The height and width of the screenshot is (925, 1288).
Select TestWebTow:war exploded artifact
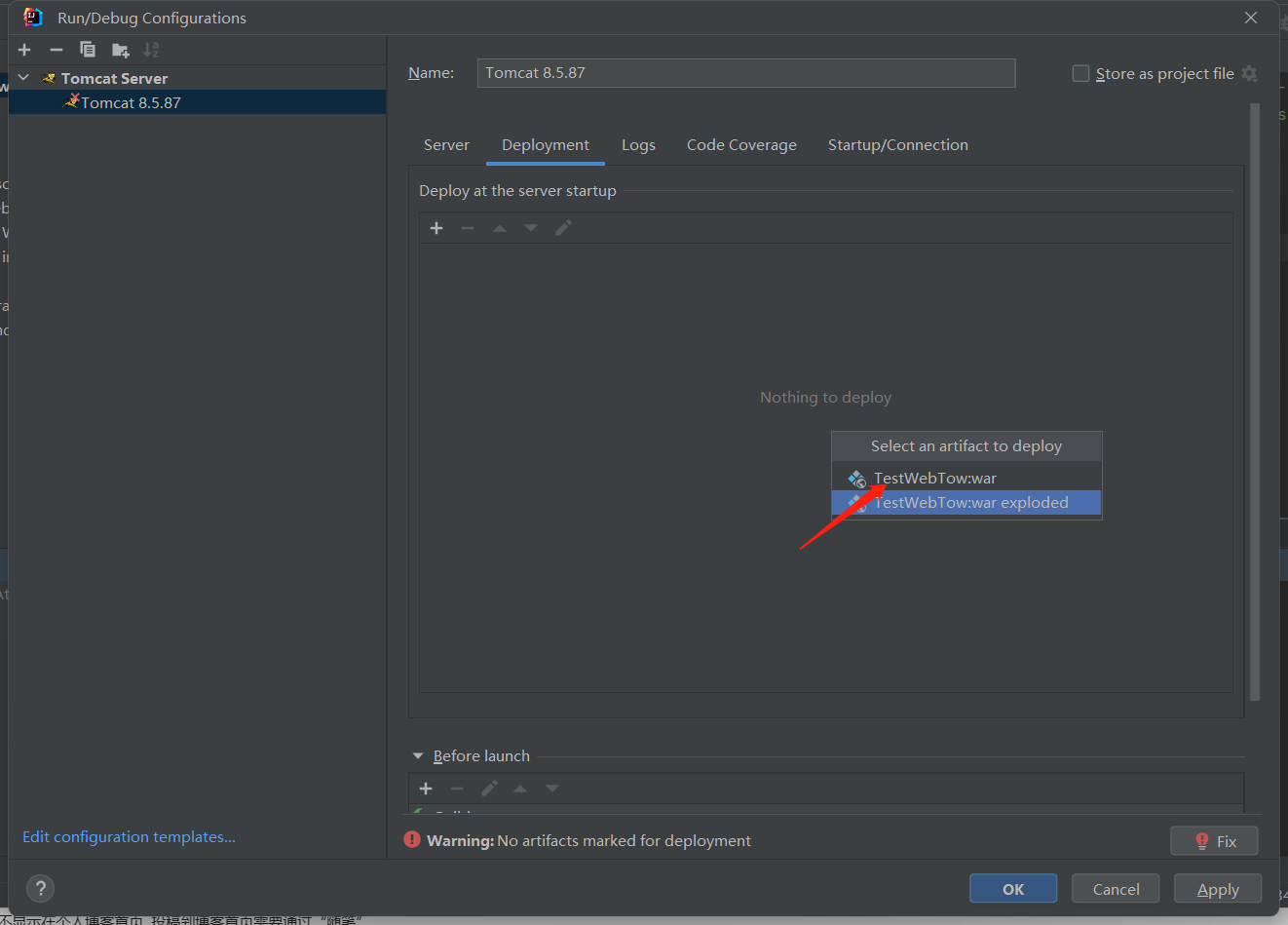[970, 503]
